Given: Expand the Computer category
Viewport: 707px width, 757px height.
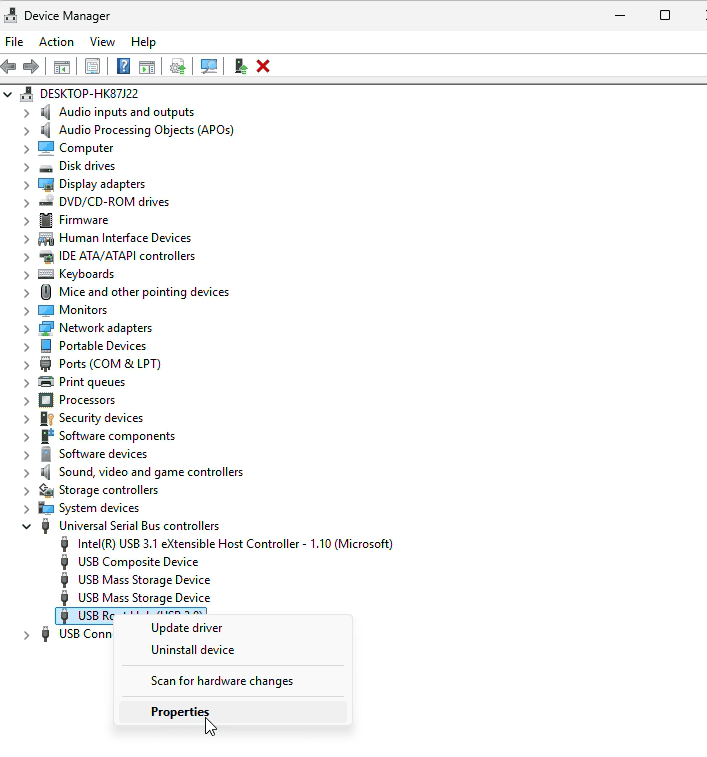Looking at the screenshot, I should [27, 149].
